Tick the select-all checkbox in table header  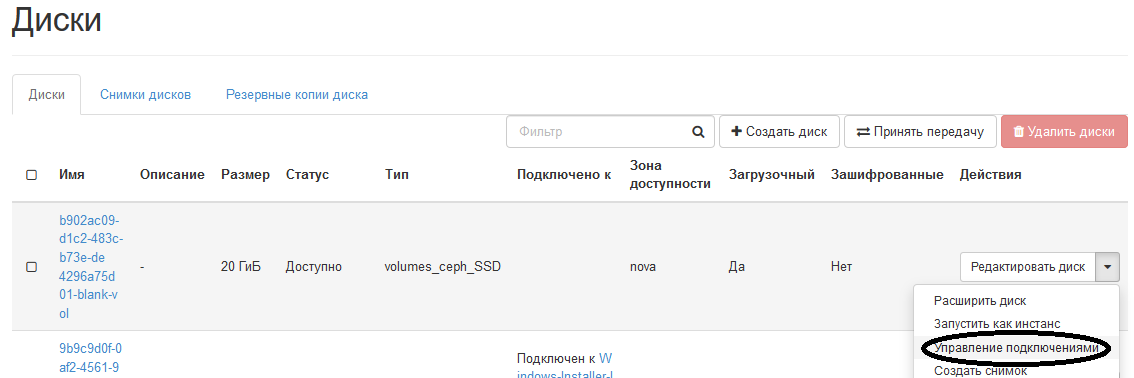tap(31, 175)
